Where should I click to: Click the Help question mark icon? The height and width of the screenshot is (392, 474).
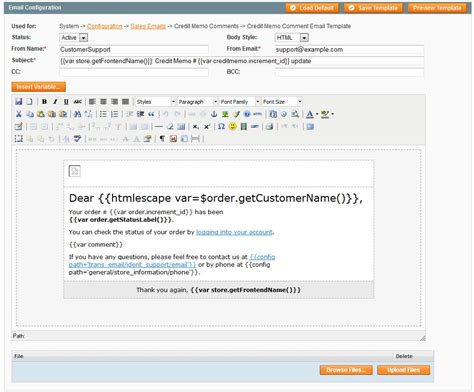(x=247, y=114)
